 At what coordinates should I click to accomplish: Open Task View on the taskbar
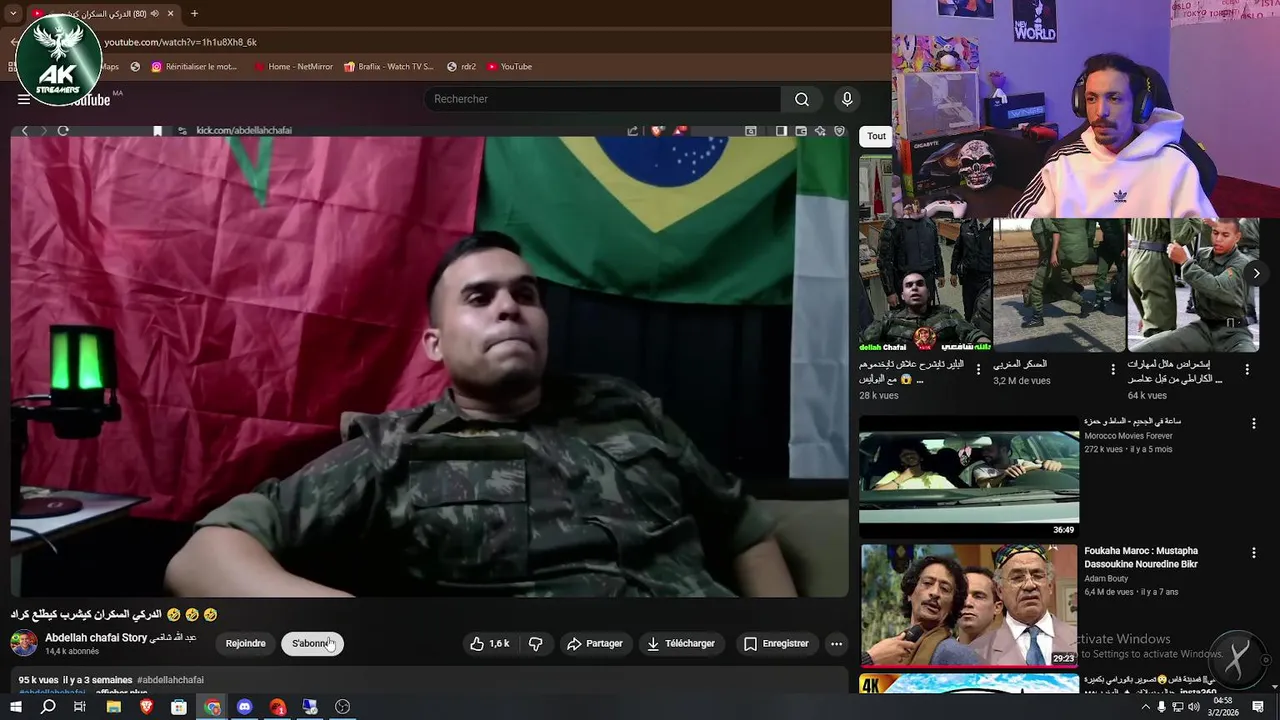[80, 707]
